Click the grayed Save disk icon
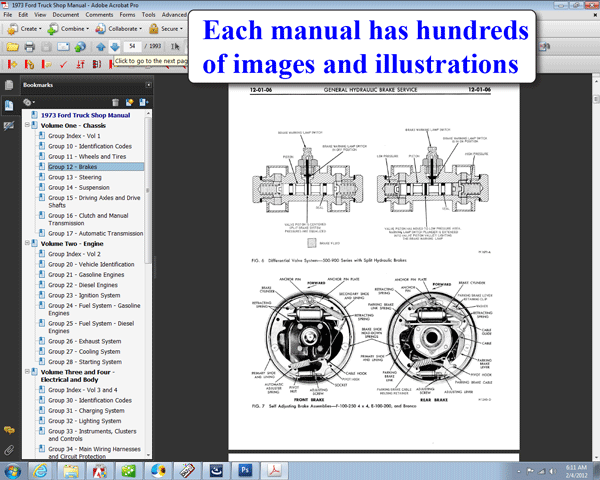 tap(46, 47)
